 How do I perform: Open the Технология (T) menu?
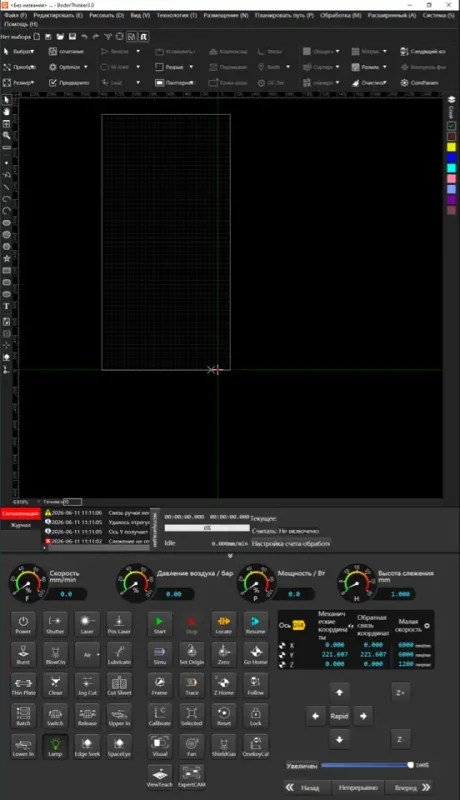[x=176, y=15]
